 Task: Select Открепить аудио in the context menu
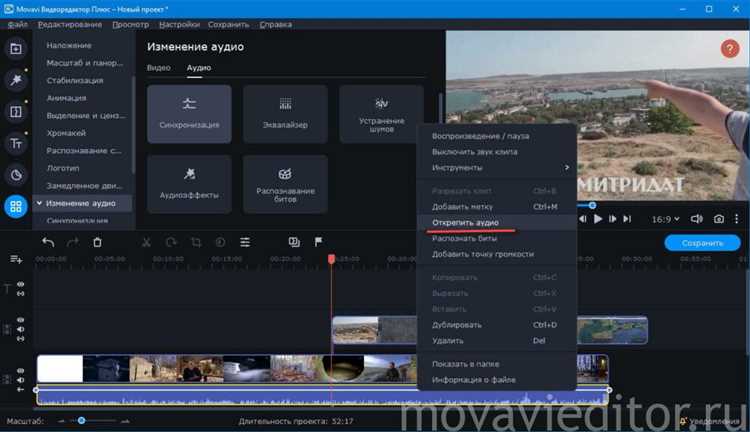coord(465,222)
